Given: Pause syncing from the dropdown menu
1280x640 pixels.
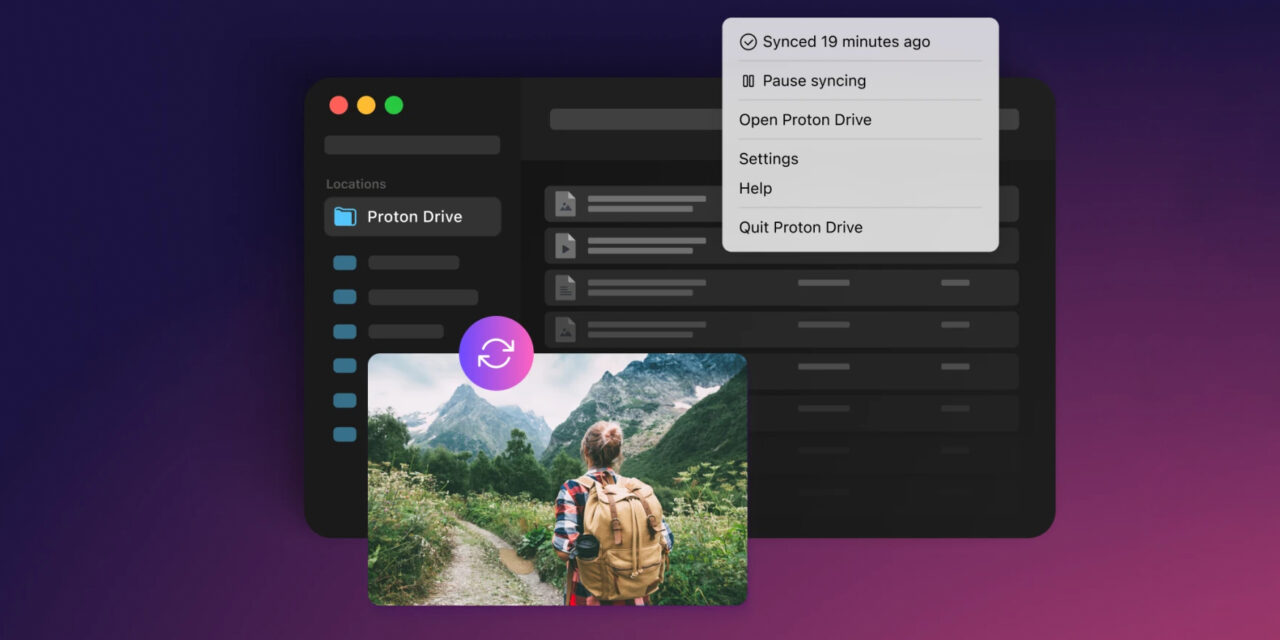Looking at the screenshot, I should point(814,81).
